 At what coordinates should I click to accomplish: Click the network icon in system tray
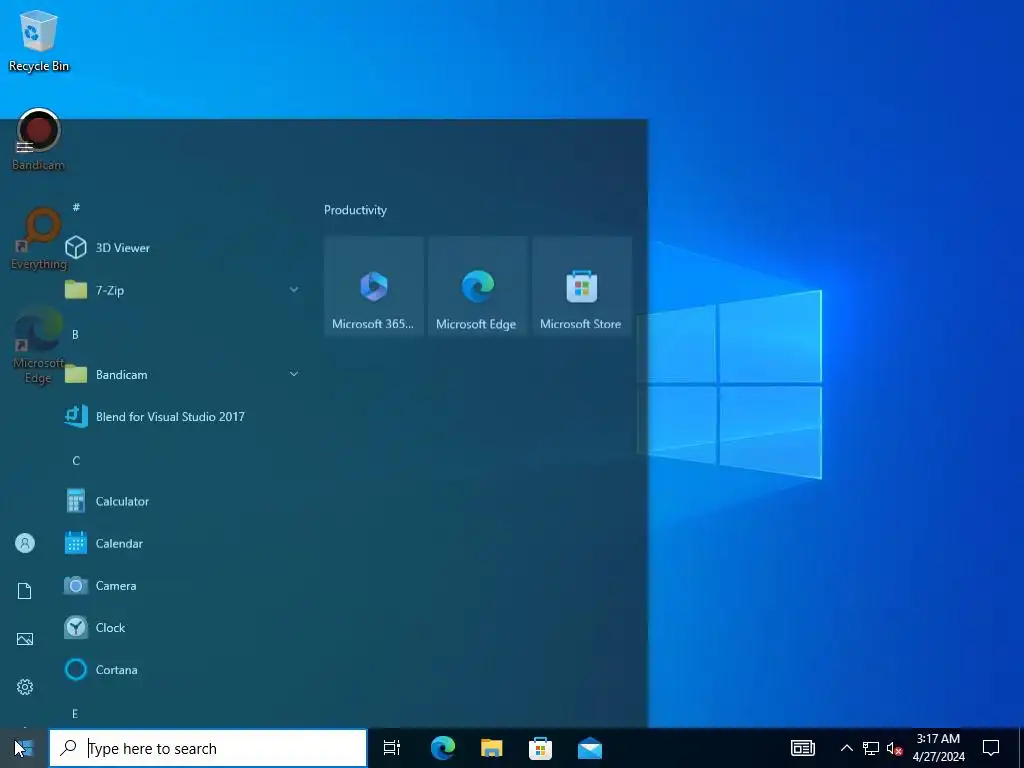871,748
